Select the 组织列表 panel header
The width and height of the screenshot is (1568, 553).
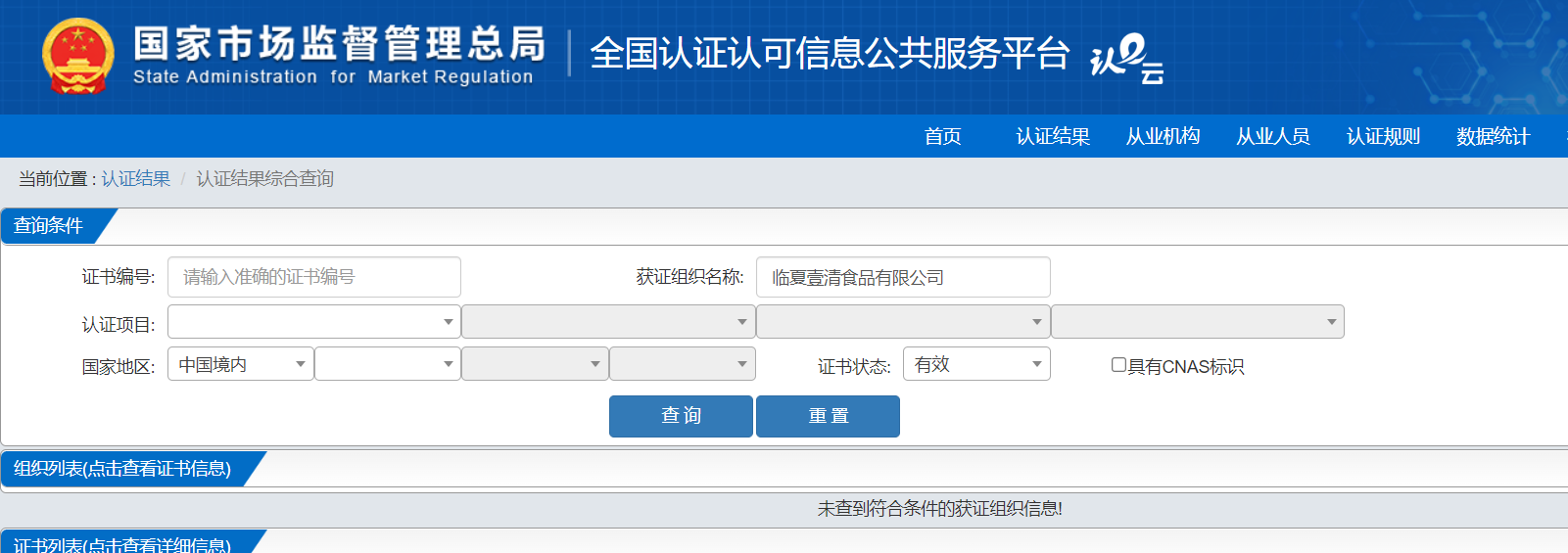122,469
